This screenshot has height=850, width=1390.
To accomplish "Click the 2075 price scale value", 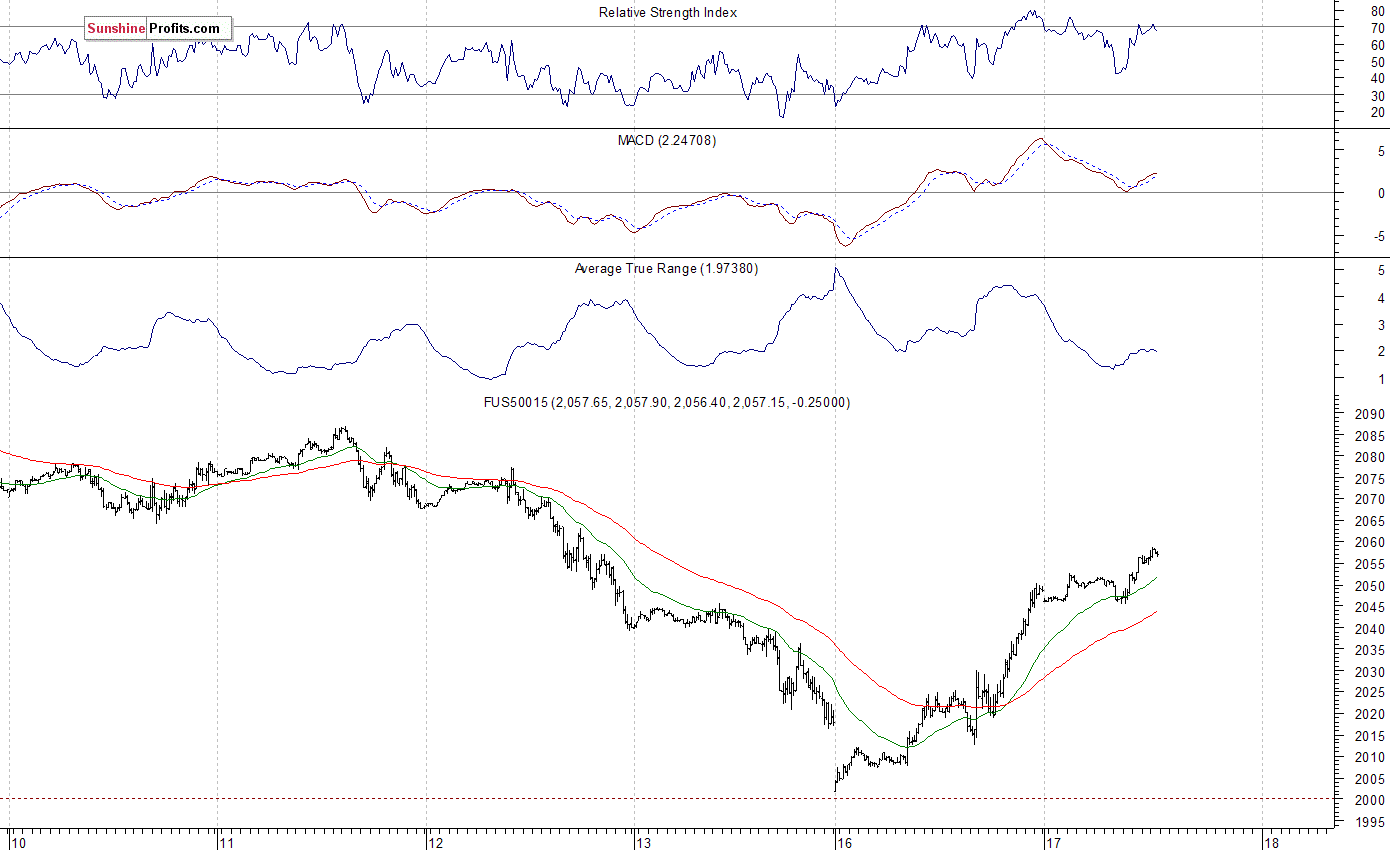I will [x=1371, y=479].
